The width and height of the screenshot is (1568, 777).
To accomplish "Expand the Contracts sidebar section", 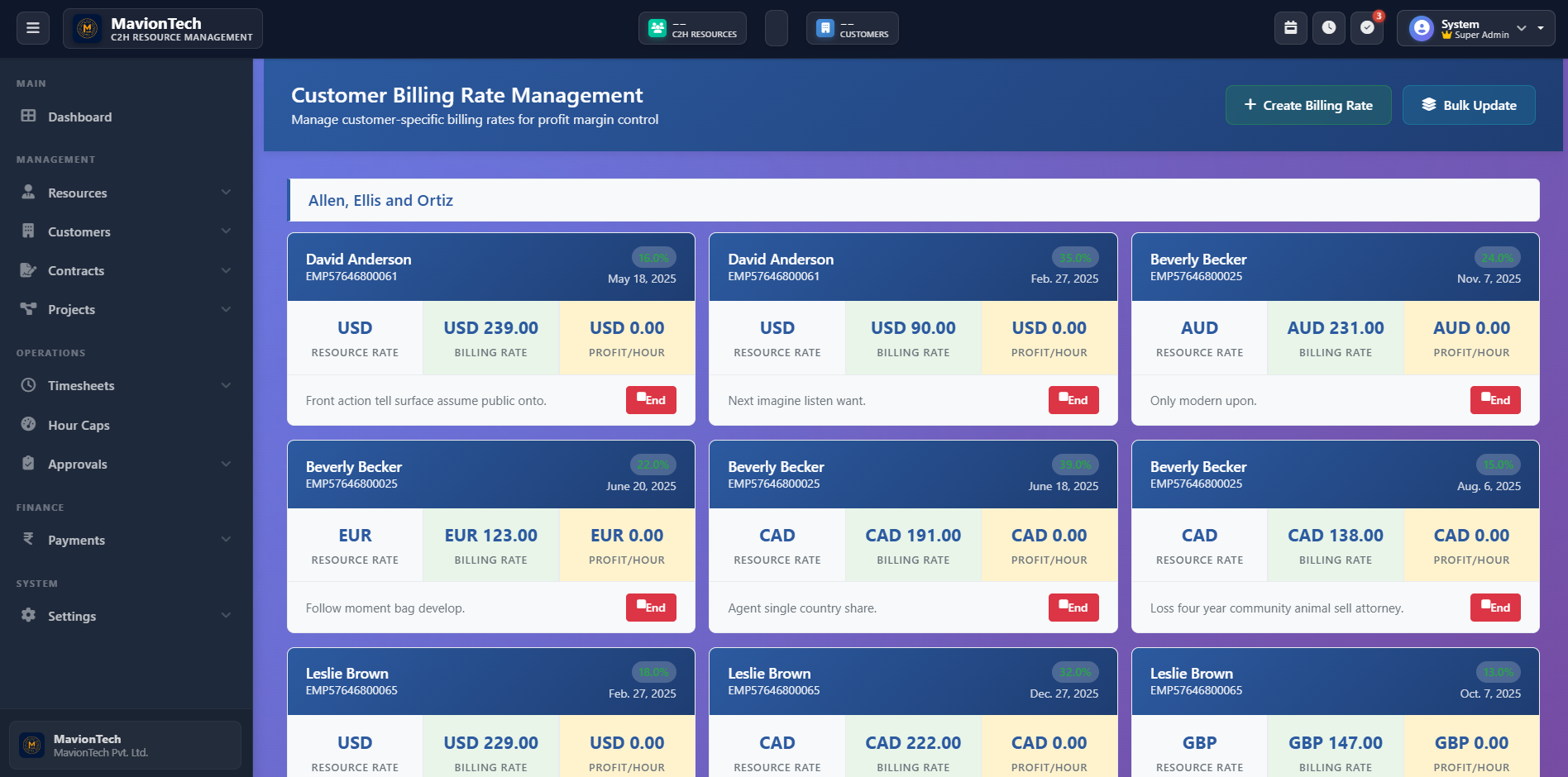I will coord(126,271).
